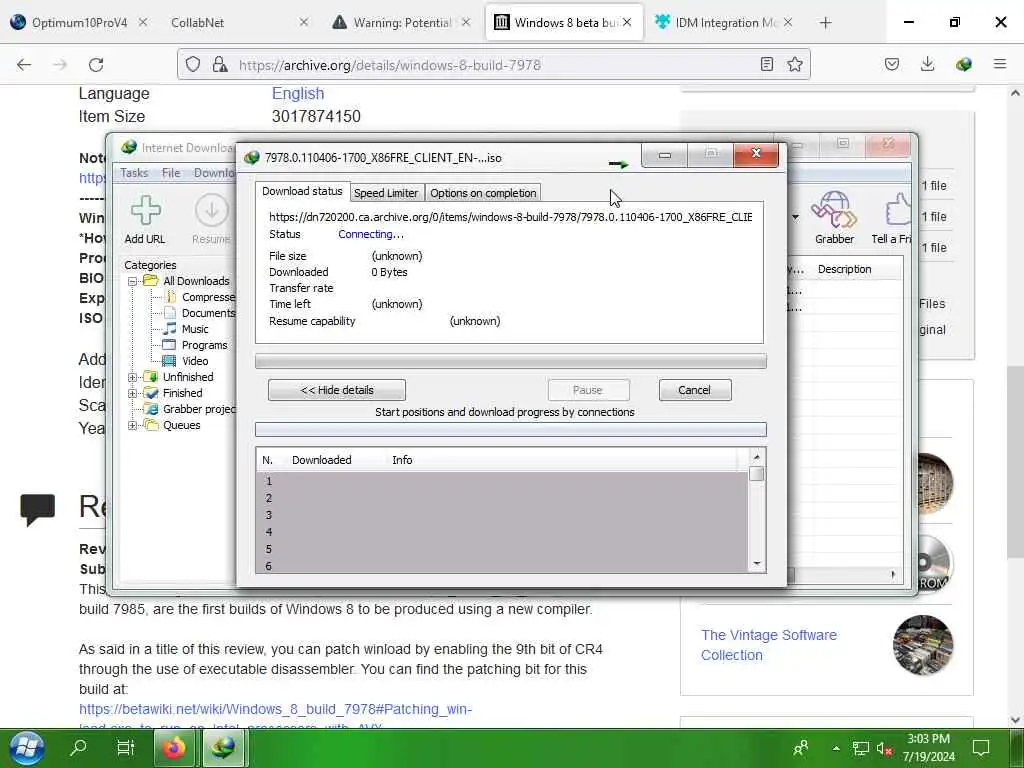
Task: Click the Info column header
Action: 402,460
